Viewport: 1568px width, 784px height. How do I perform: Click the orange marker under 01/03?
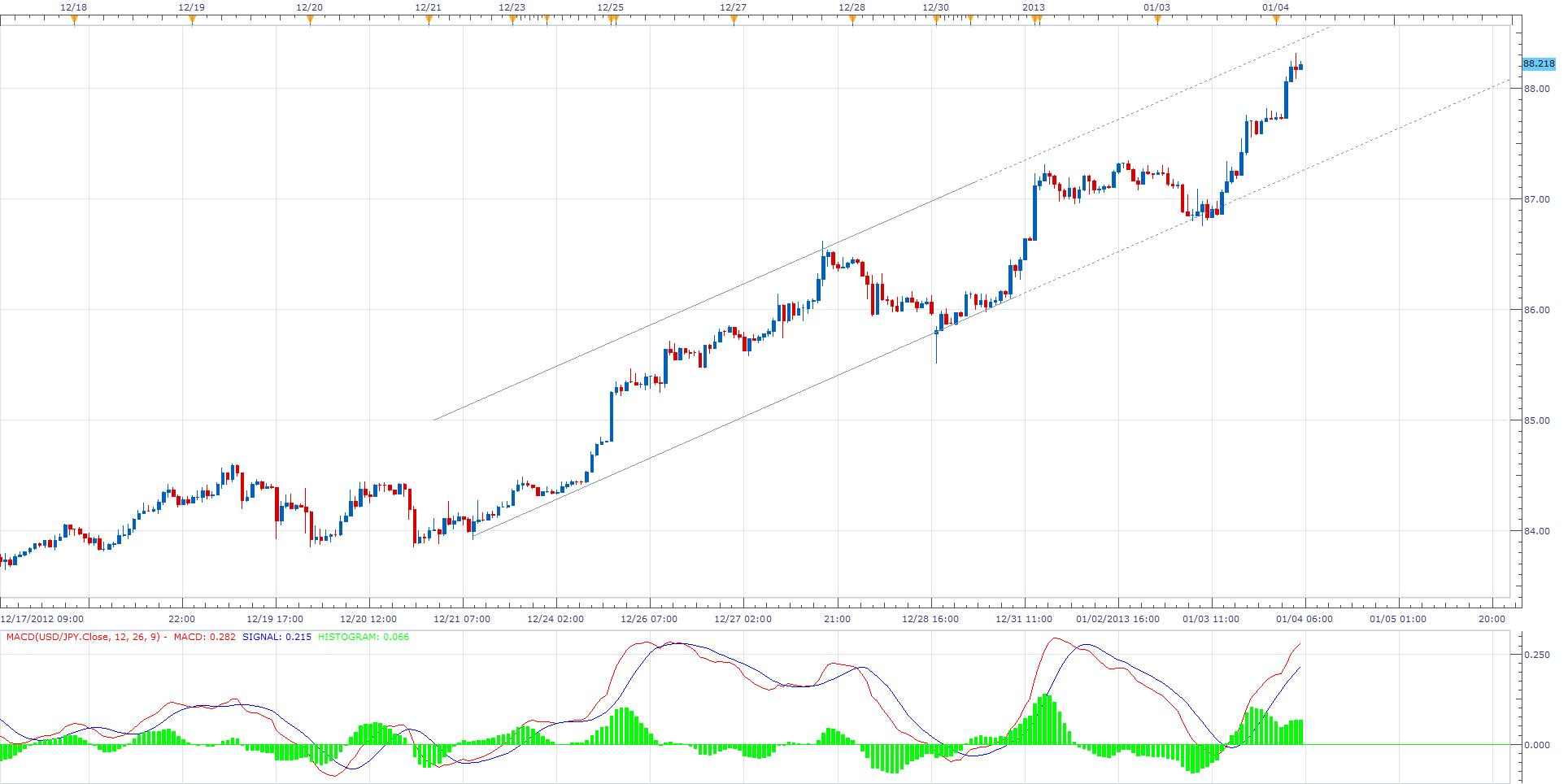pyautogui.click(x=1157, y=20)
